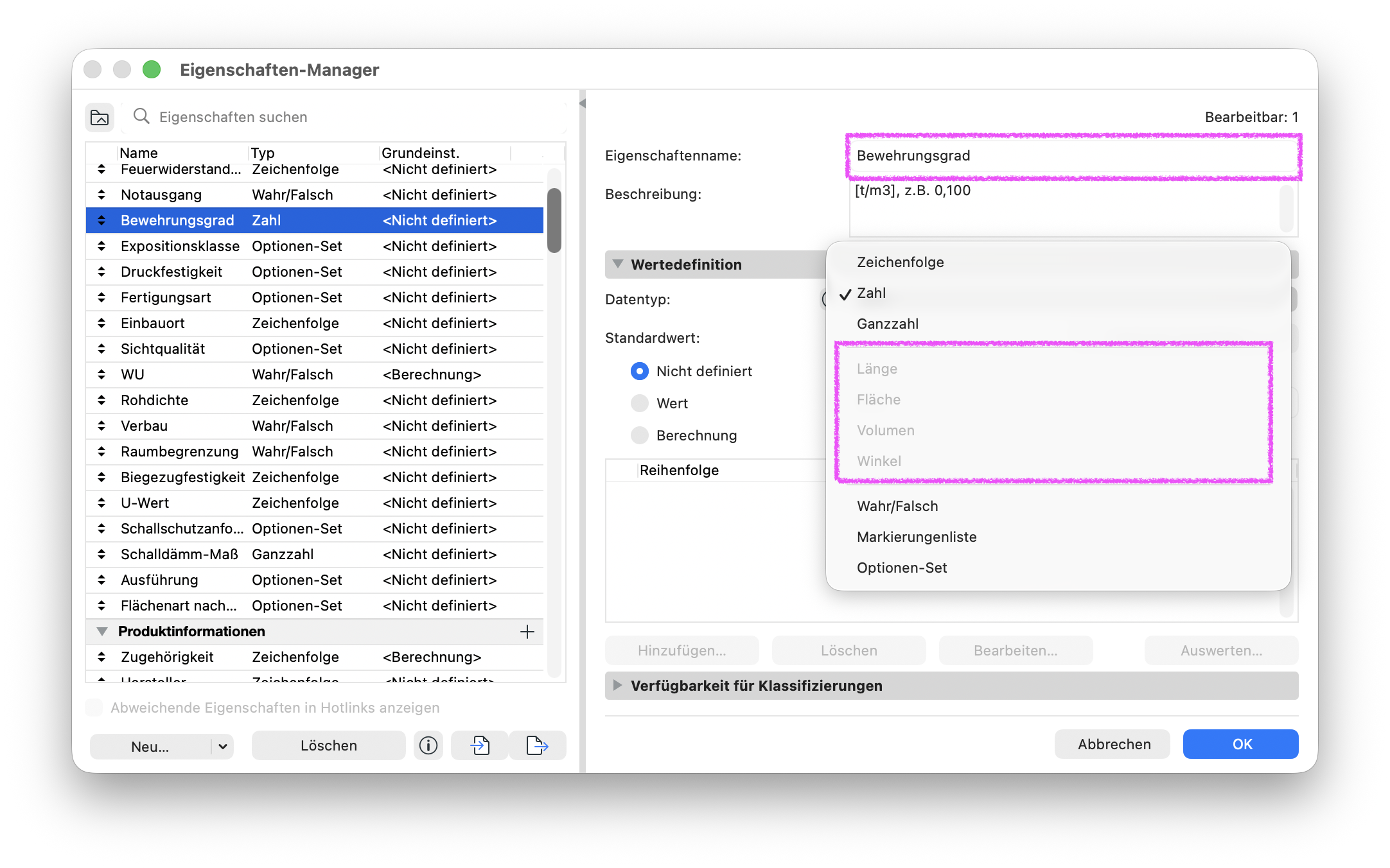
Task: Click the Löschen button under the list
Action: click(328, 745)
